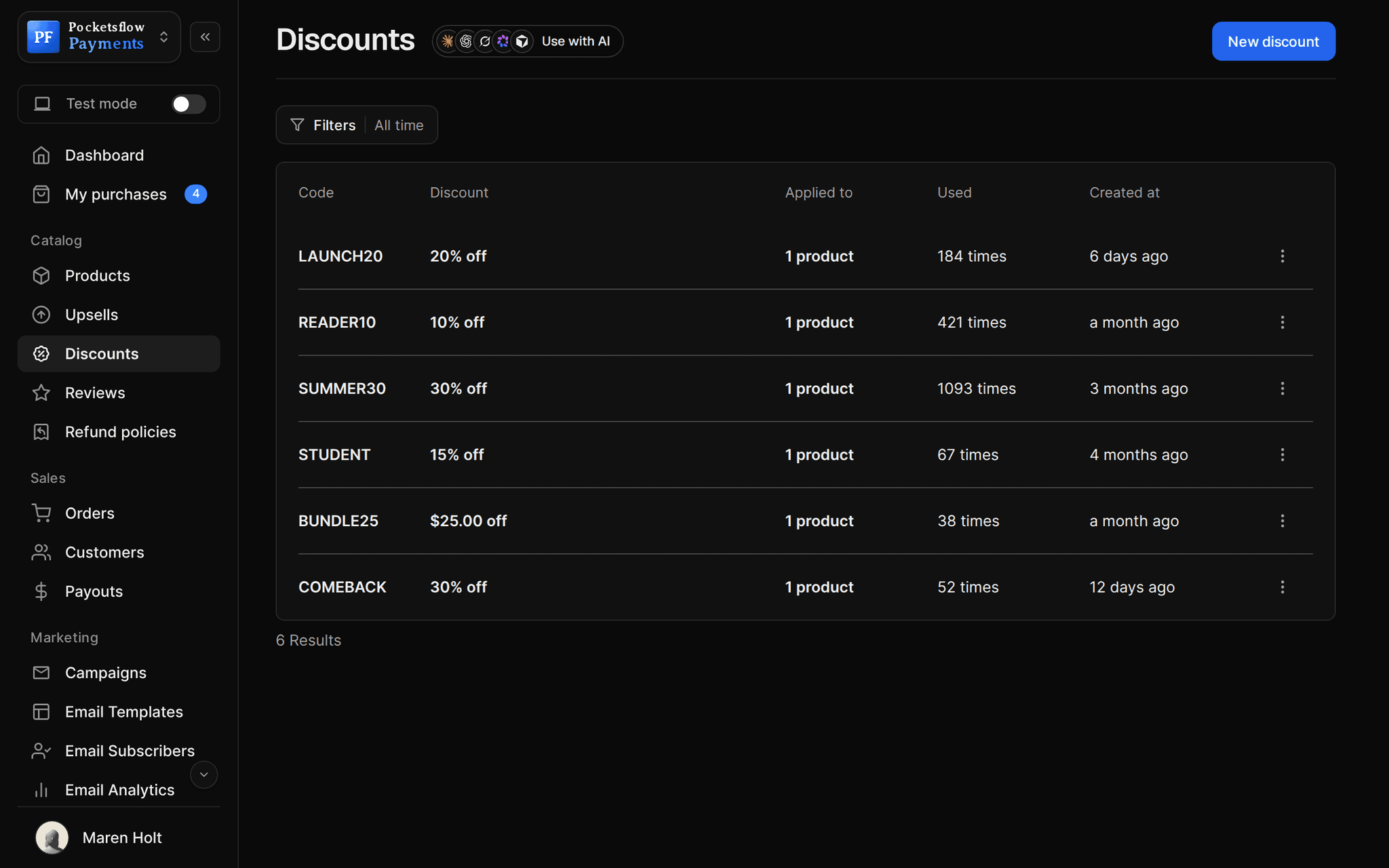1389x868 pixels.
Task: Open Dashboard from the sidebar
Action: (119, 155)
